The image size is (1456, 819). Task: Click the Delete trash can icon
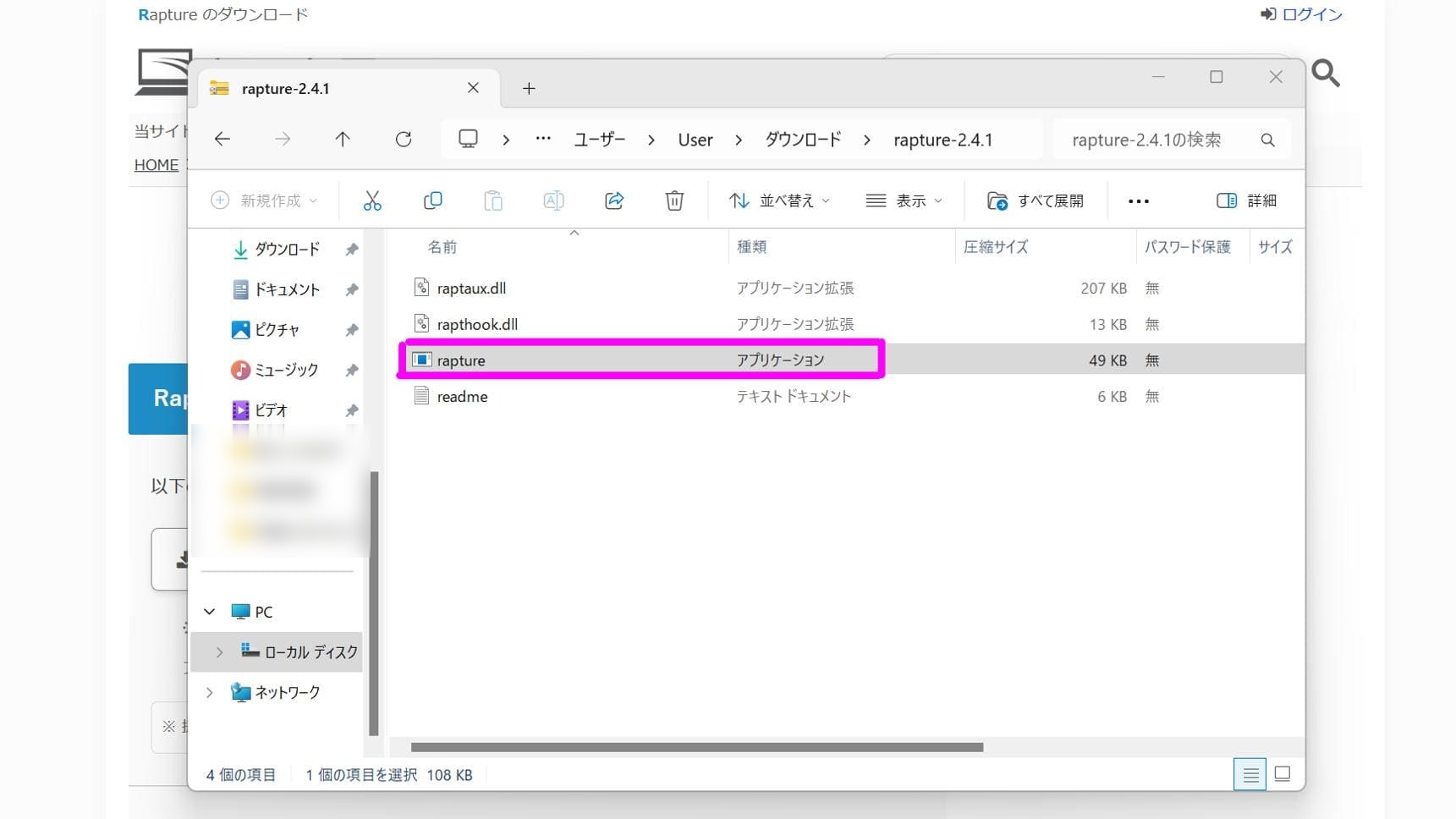(x=674, y=201)
